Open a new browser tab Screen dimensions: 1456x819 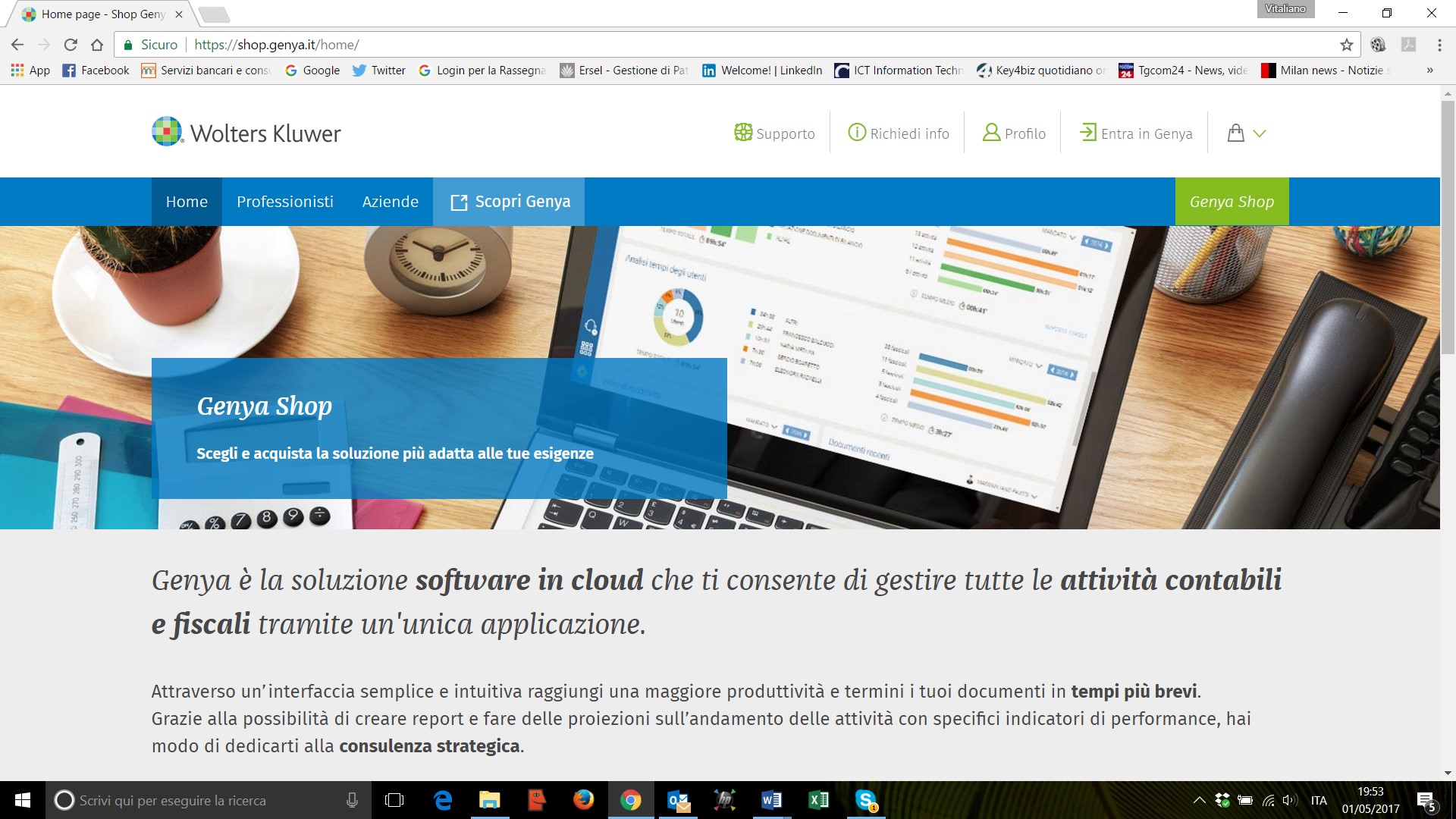click(x=214, y=14)
